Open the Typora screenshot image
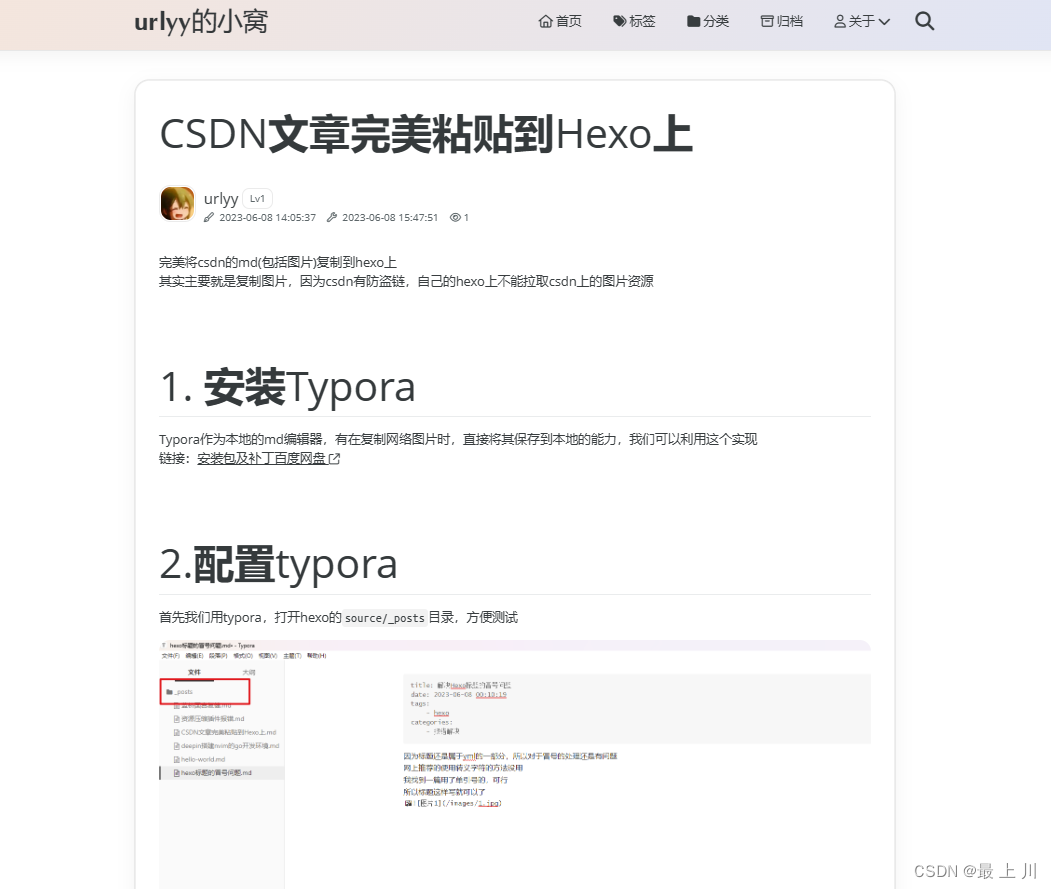 pos(515,764)
